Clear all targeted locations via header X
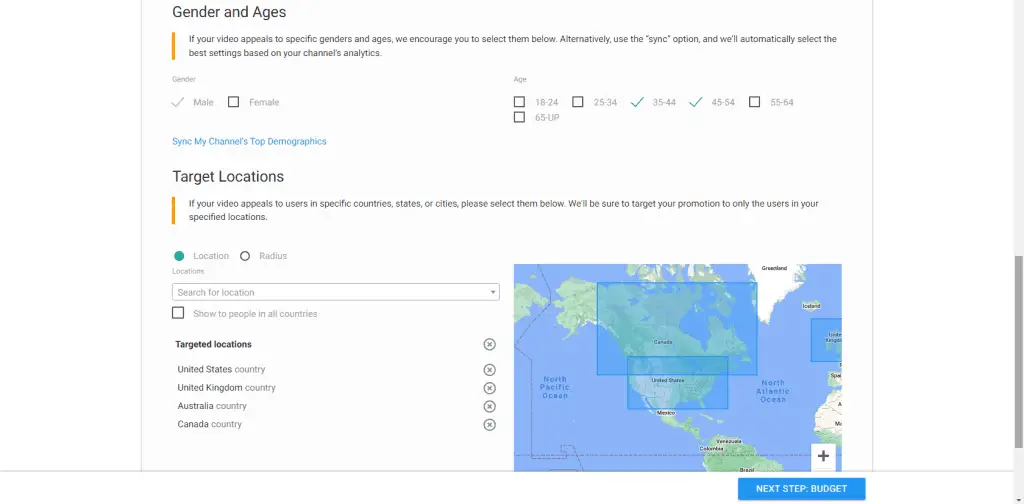Viewport: 1024px width, 504px height. pyautogui.click(x=489, y=345)
